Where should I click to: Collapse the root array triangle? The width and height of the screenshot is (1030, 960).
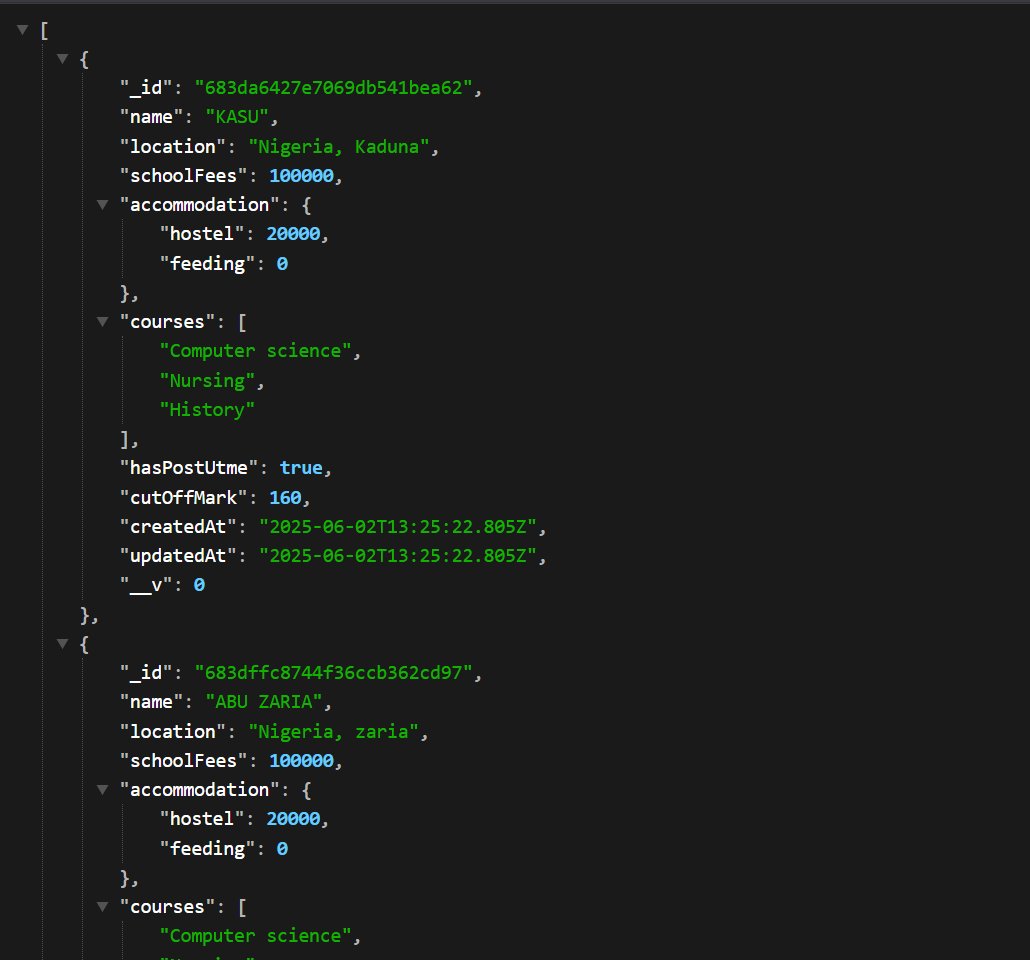(22, 30)
